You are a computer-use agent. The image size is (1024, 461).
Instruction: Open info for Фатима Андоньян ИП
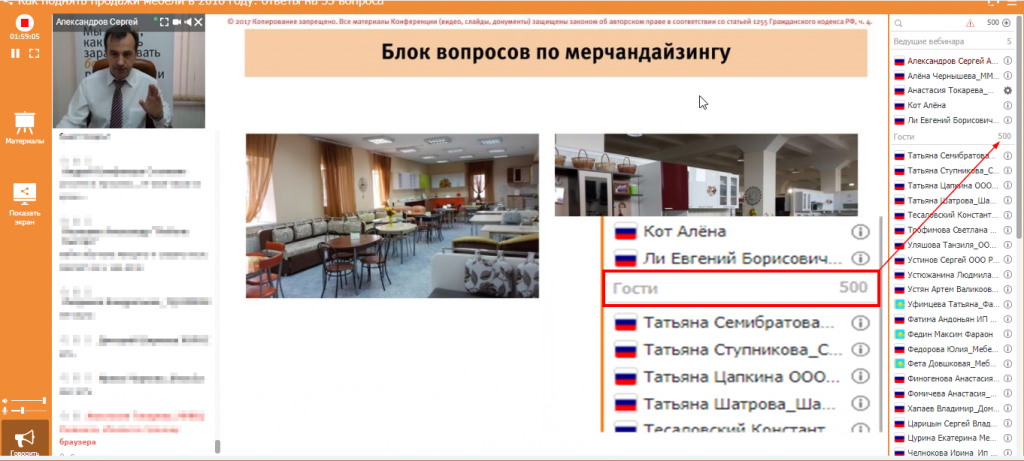(x=1007, y=319)
